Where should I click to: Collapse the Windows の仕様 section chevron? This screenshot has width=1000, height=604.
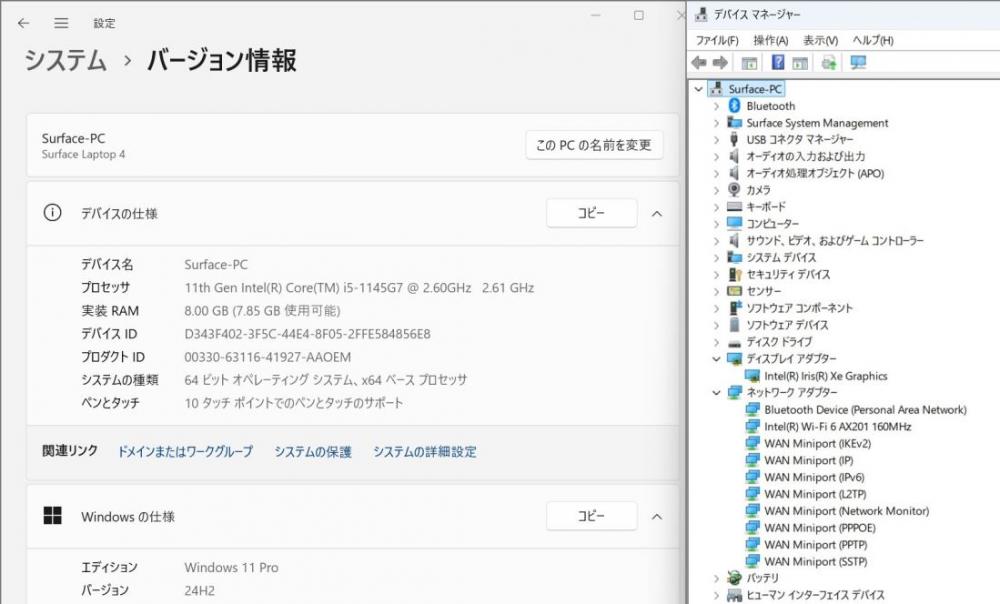click(x=657, y=517)
